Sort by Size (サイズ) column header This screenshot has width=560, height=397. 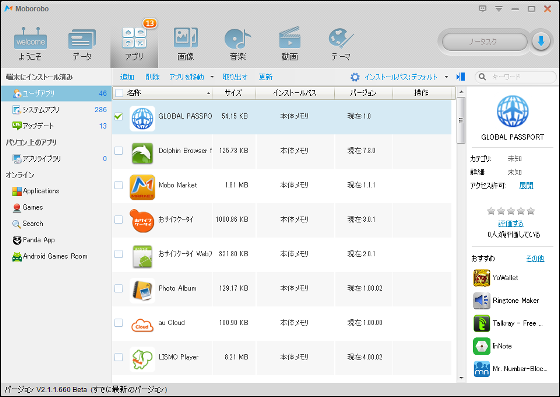click(234, 93)
